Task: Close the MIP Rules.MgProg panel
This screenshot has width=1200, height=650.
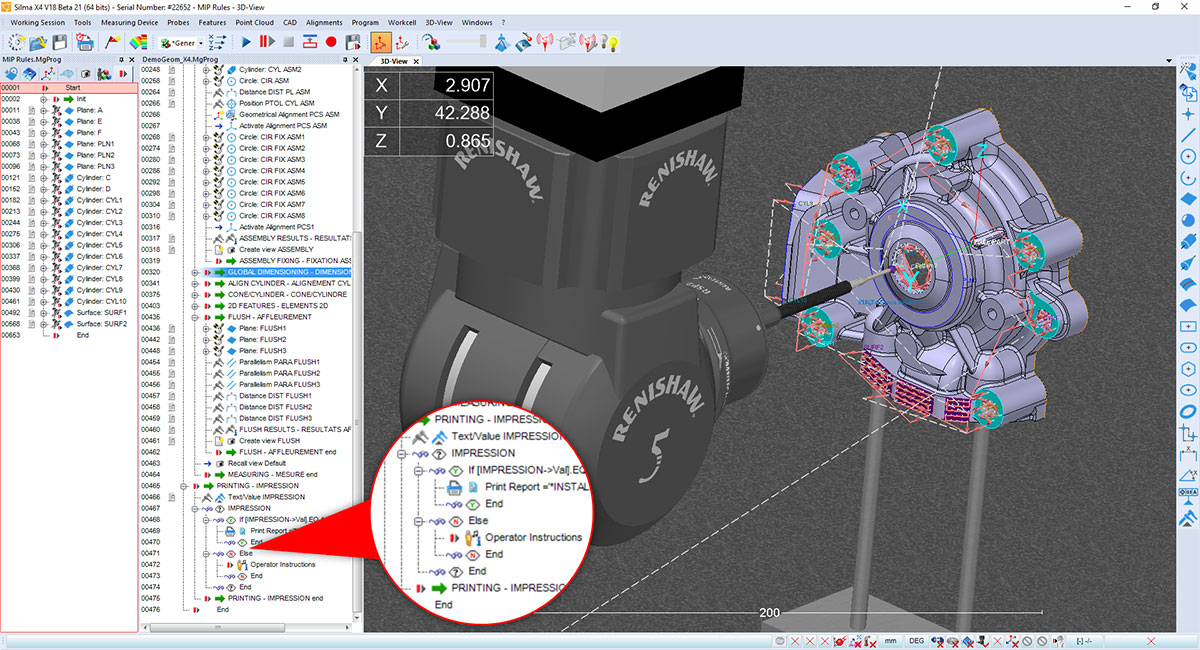Action: pyautogui.click(x=130, y=60)
